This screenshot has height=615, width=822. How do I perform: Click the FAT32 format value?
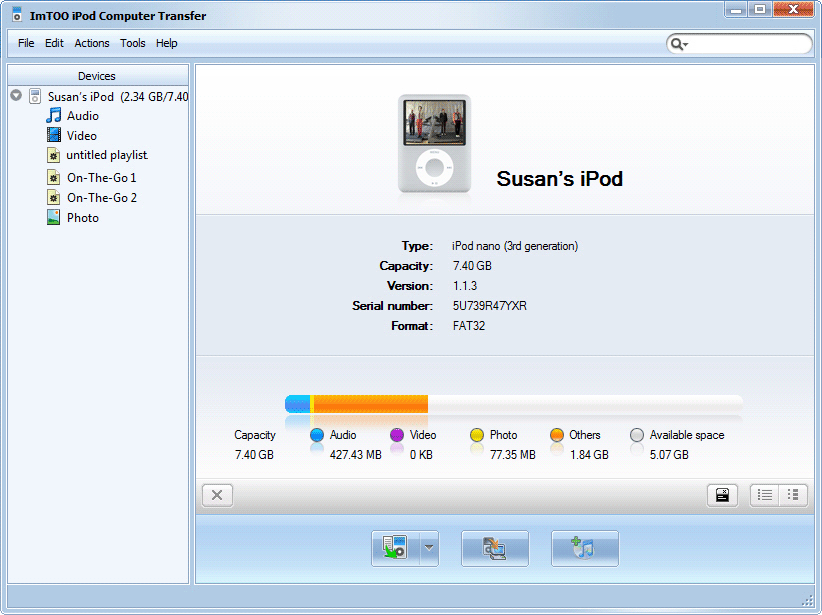pyautogui.click(x=469, y=326)
